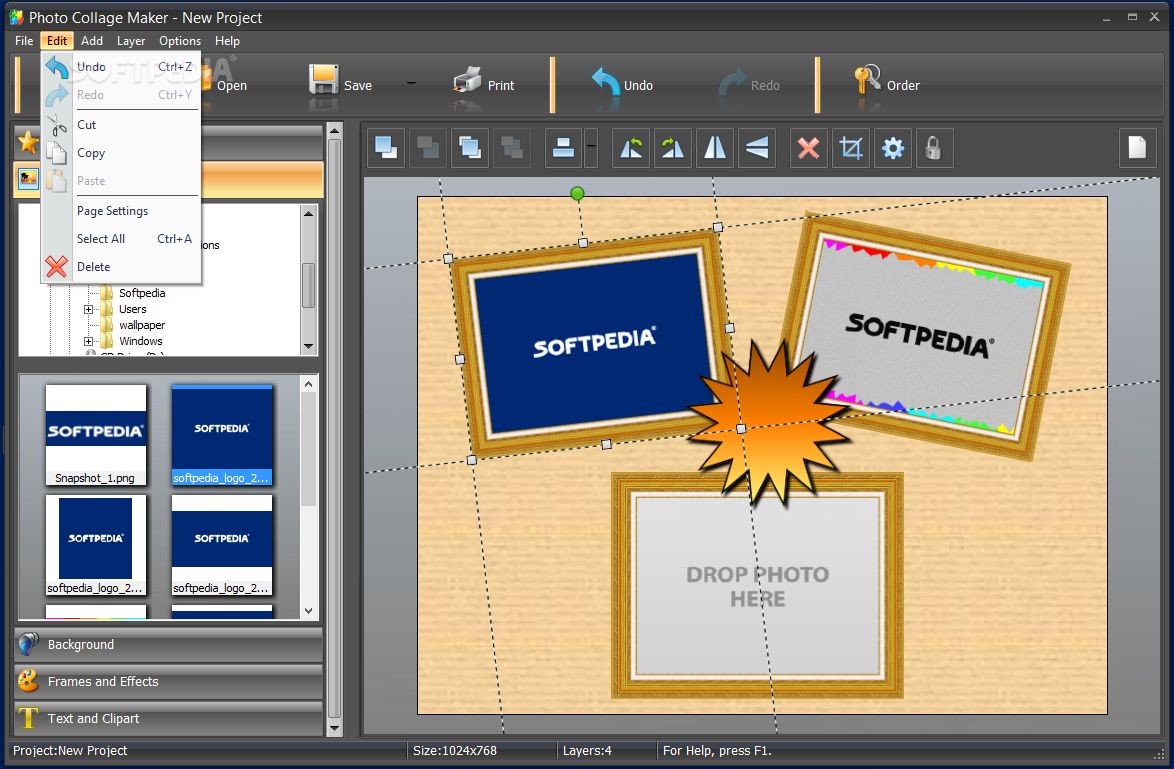Click the star favorites panel icon
This screenshot has height=769, width=1174.
(x=28, y=142)
